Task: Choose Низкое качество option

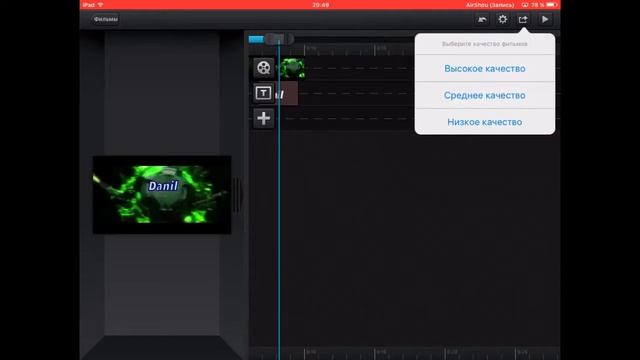Action: click(x=485, y=122)
